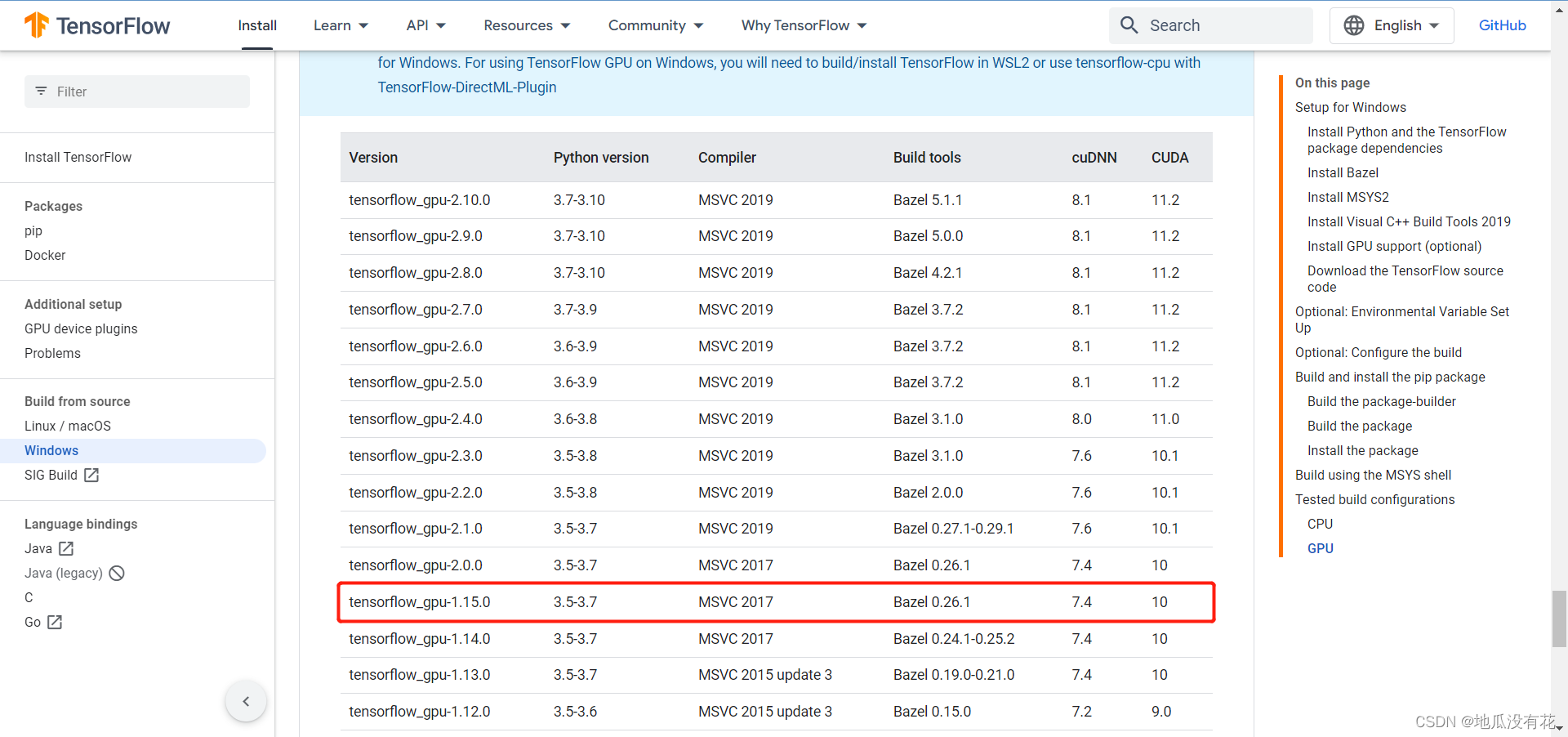Jump to Tested build configurations

(x=1375, y=499)
